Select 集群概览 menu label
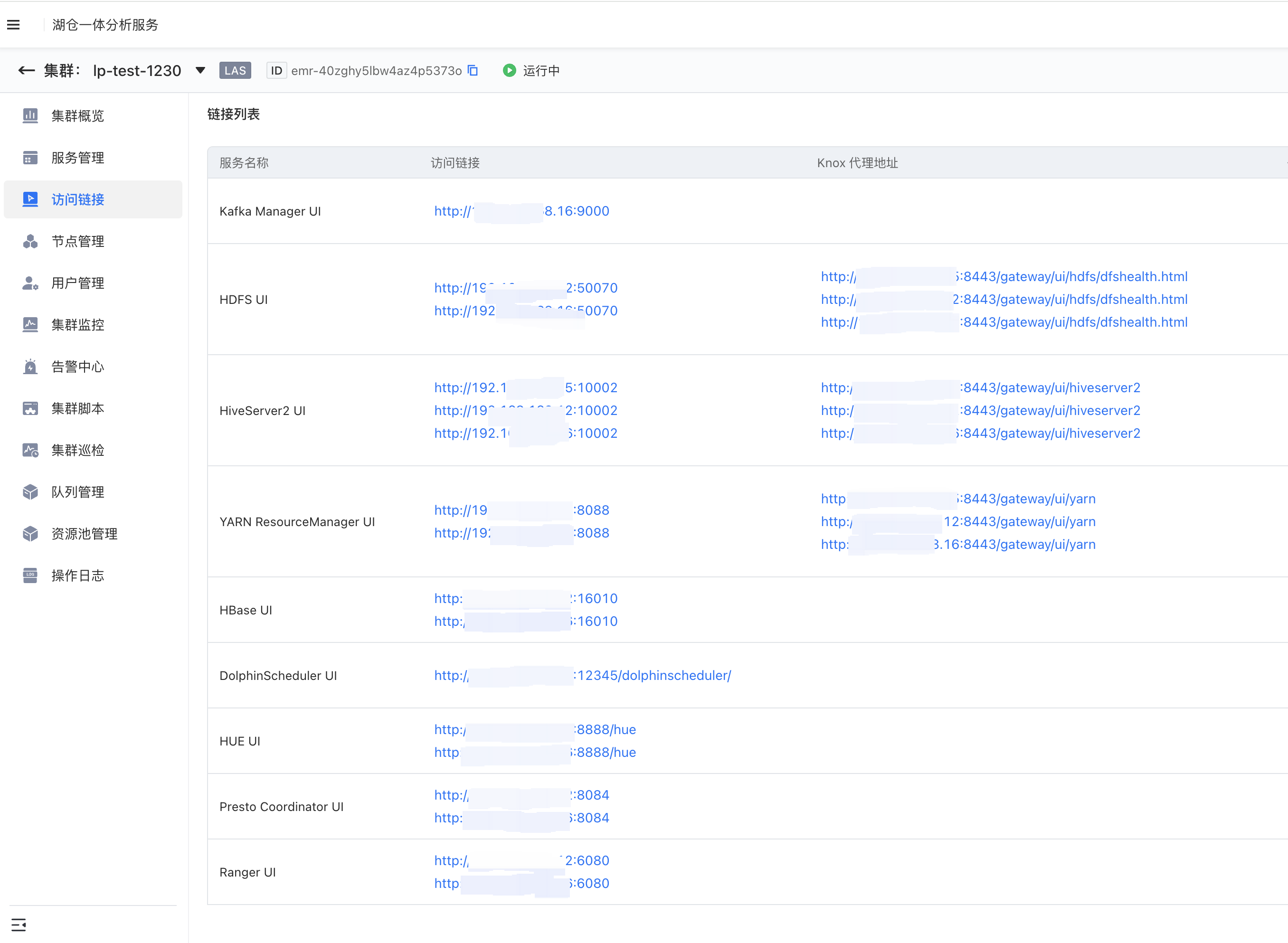 click(x=77, y=116)
